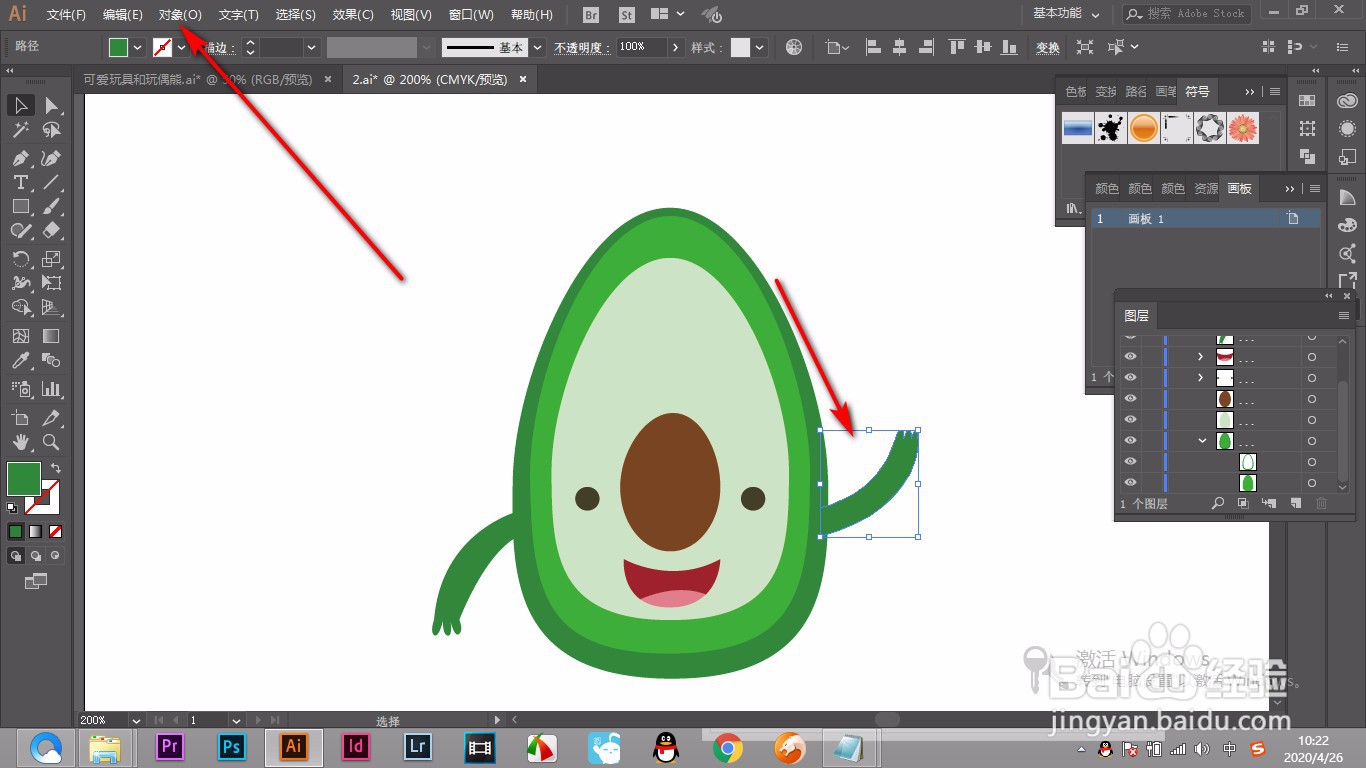This screenshot has width=1366, height=768.
Task: Click the green fill color swatch in toolbox
Action: tap(23, 479)
